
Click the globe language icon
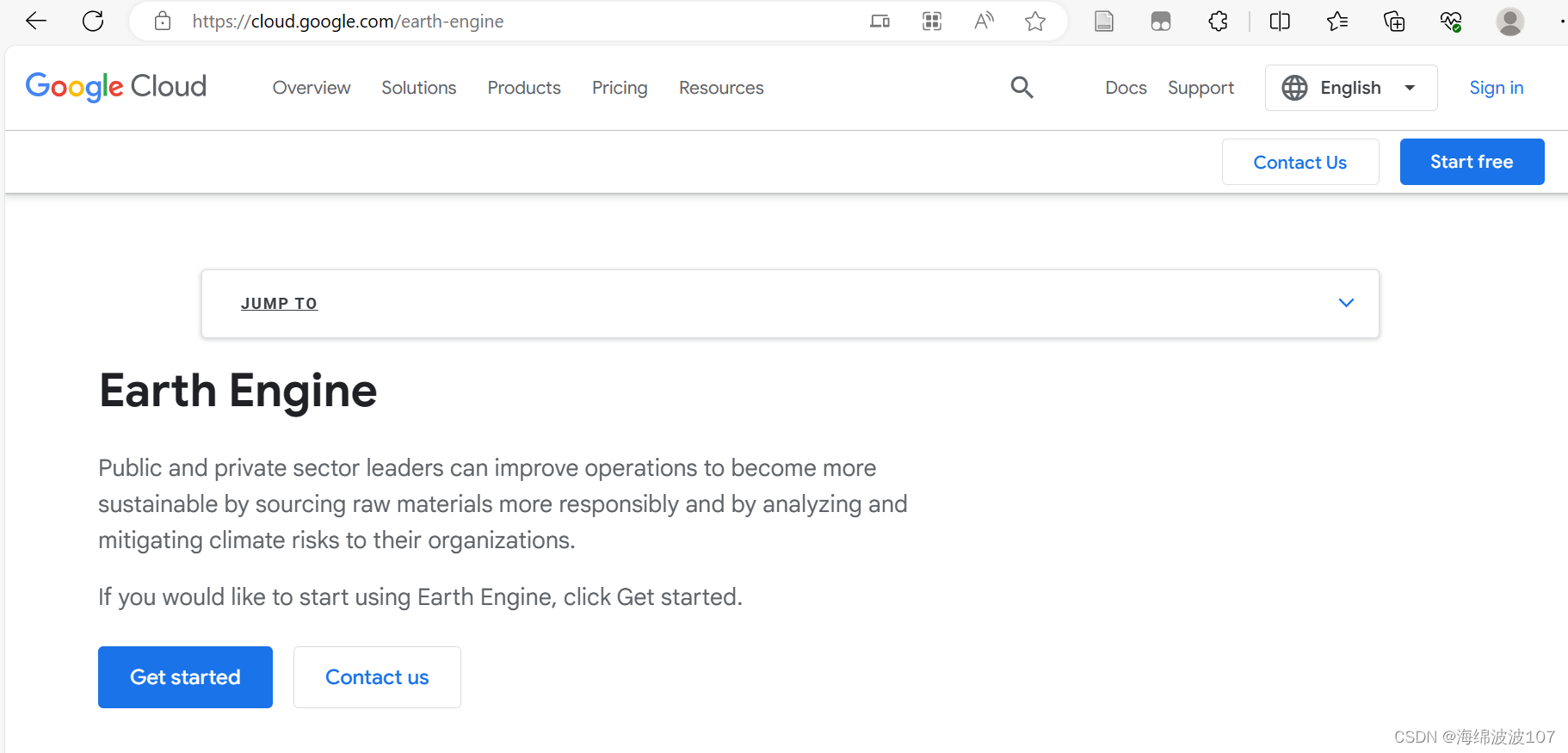1294,88
